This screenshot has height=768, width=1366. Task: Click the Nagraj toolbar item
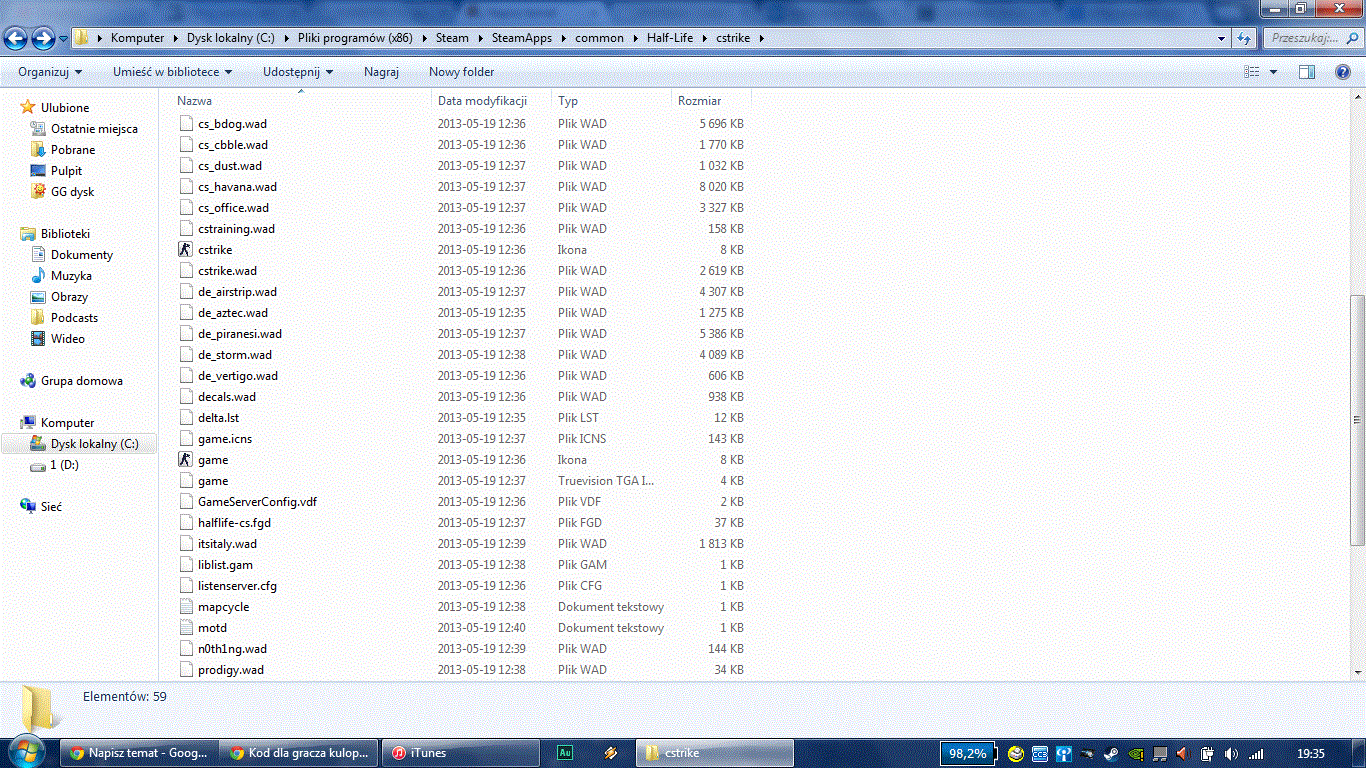[x=381, y=72]
